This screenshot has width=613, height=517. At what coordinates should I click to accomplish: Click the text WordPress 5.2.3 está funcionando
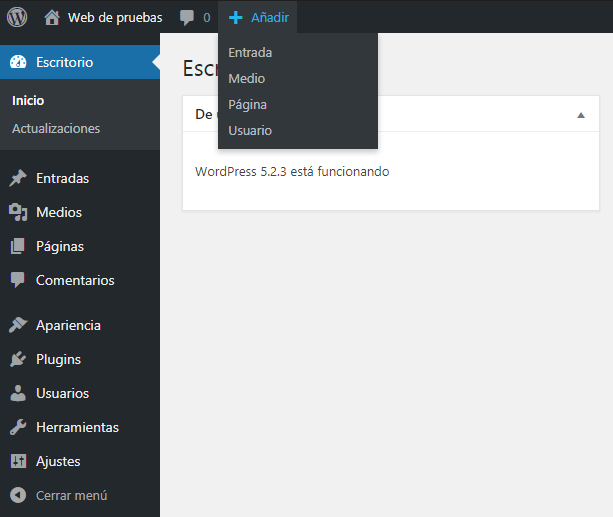(x=292, y=172)
